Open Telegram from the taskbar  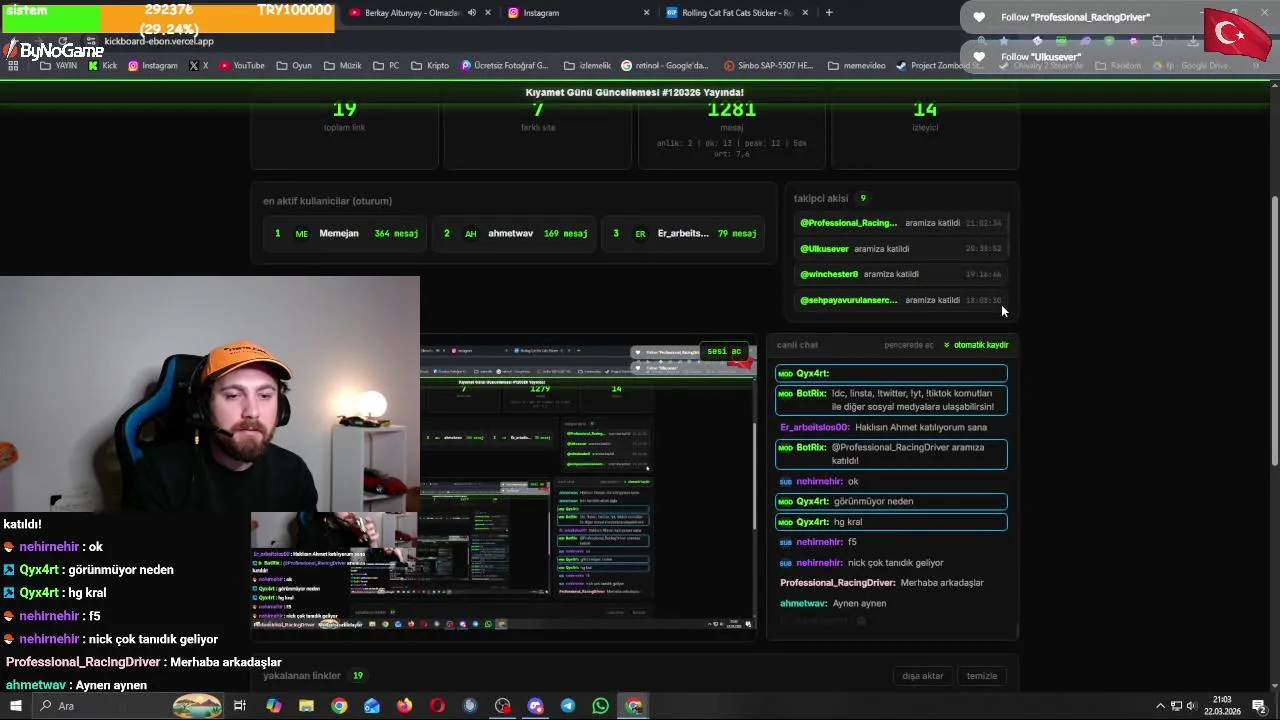tap(568, 706)
